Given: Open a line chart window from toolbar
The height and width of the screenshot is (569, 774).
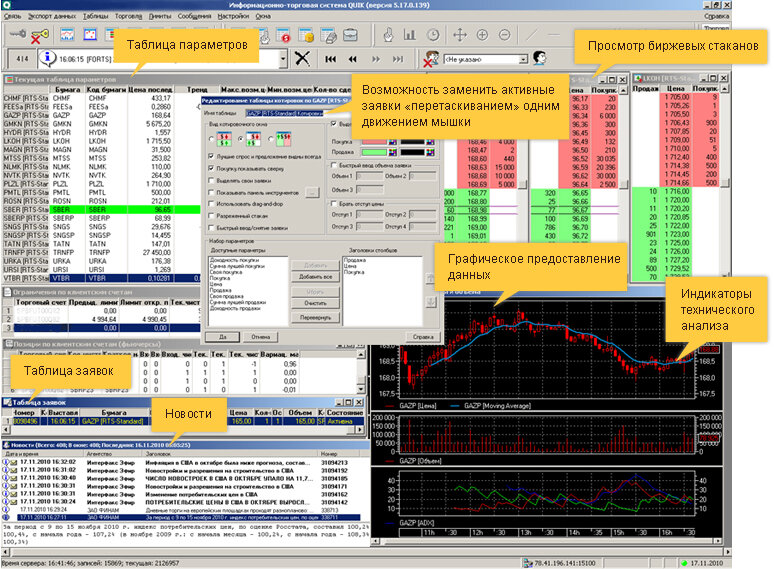Looking at the screenshot, I should [67, 35].
